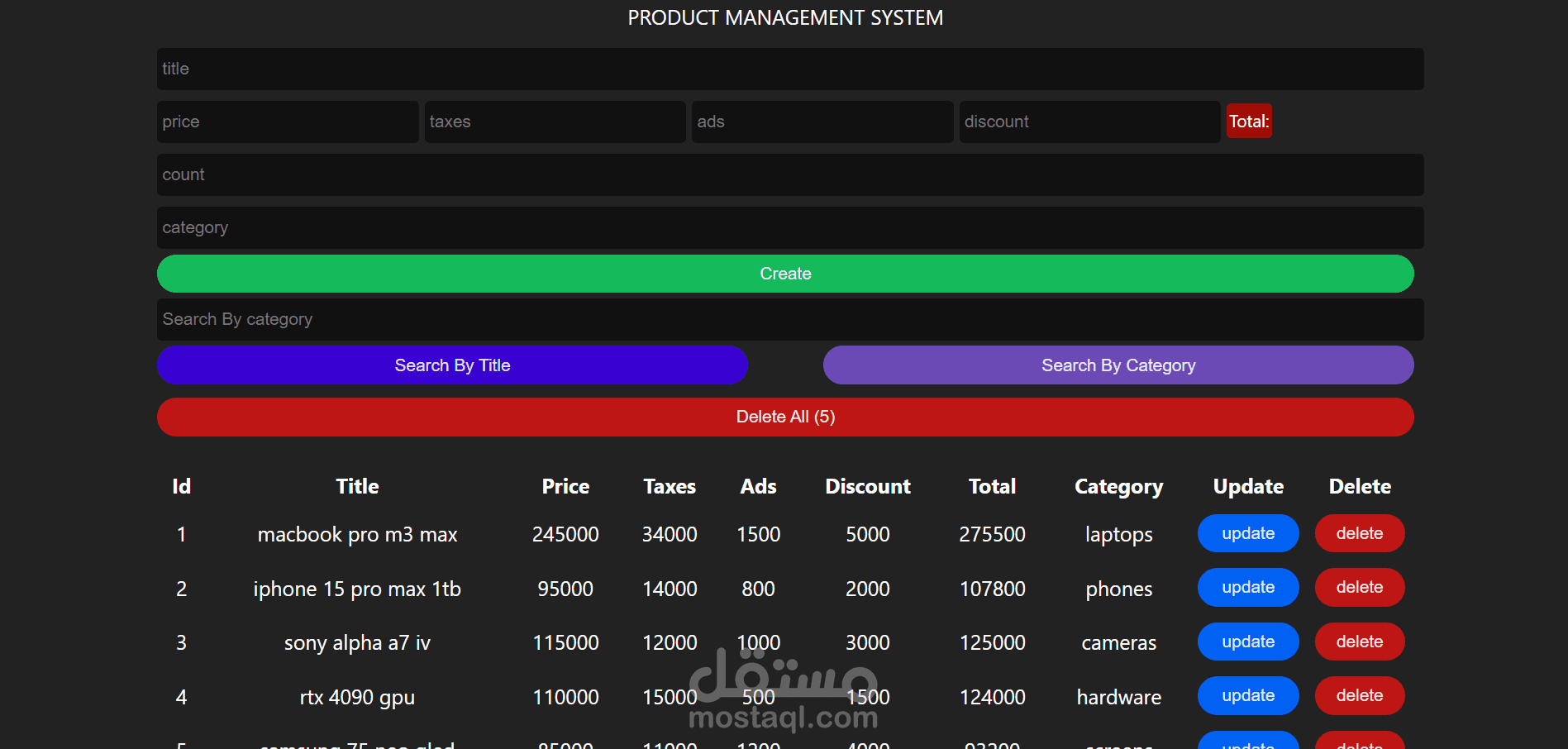Select the title cell 'iphone 15 pro max 1tb'
The image size is (1568, 749).
coord(357,589)
